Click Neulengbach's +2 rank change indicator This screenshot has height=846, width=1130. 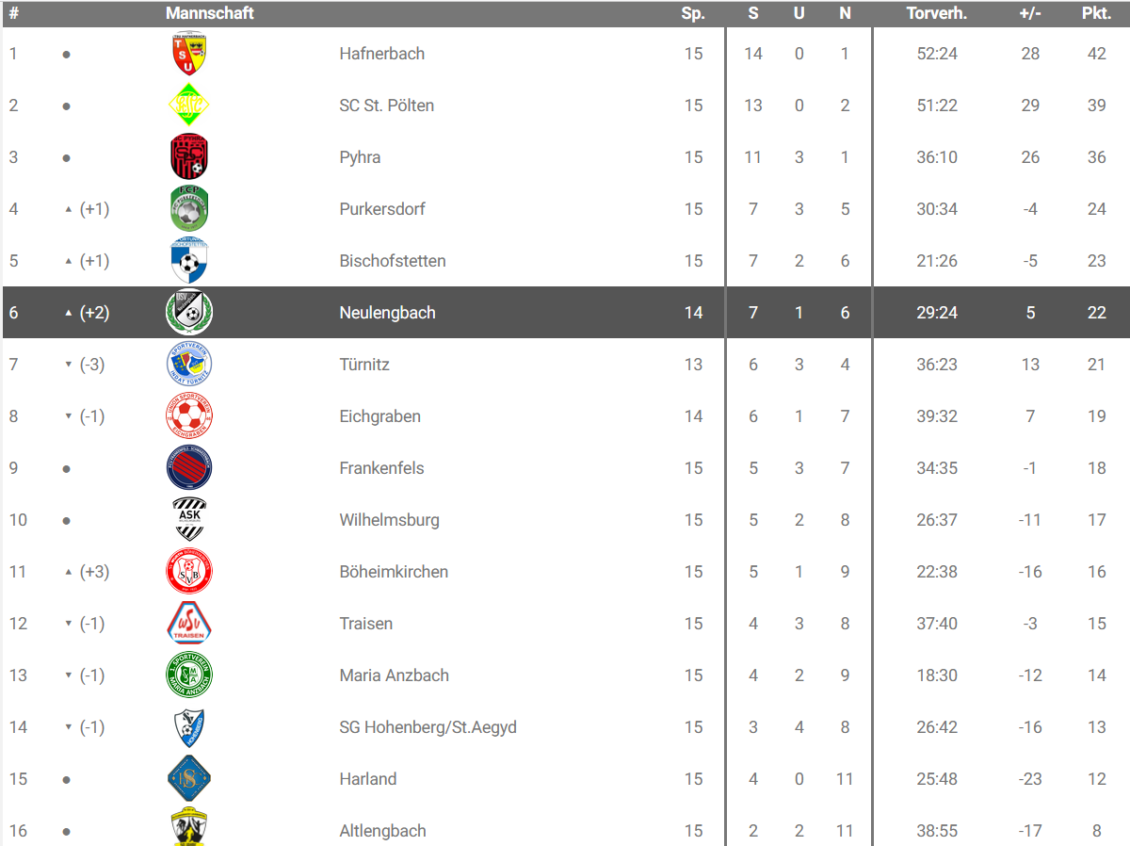pos(88,313)
